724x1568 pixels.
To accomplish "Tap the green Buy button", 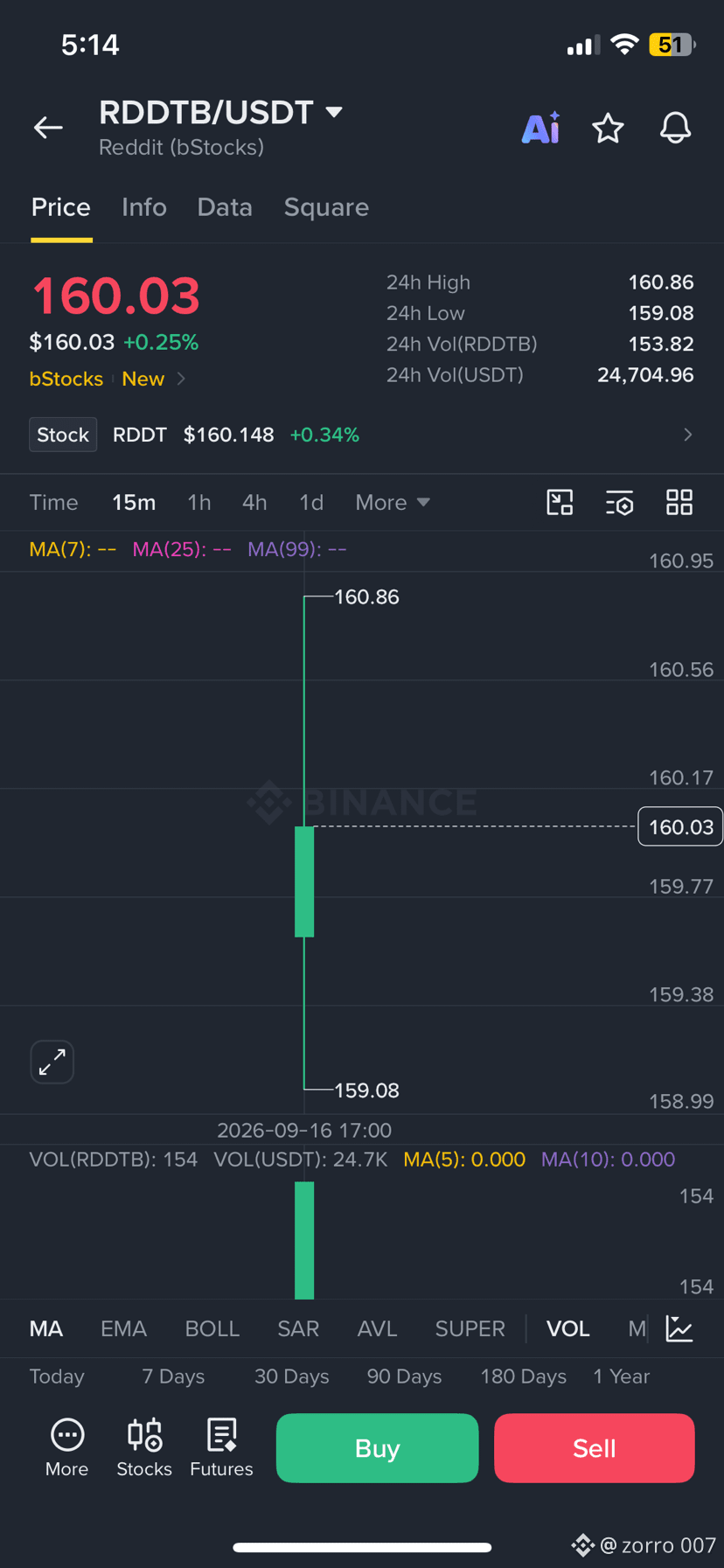I will (x=377, y=1448).
